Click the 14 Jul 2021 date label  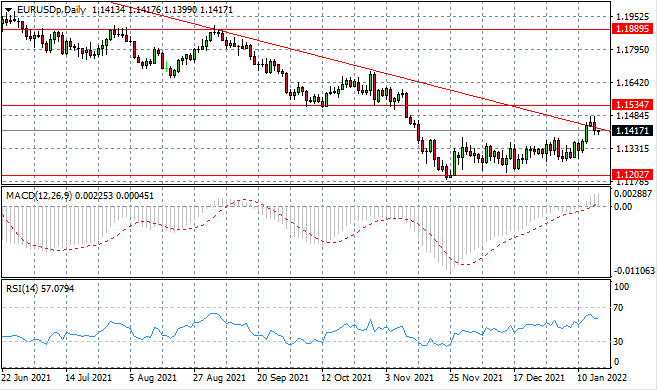tap(89, 378)
